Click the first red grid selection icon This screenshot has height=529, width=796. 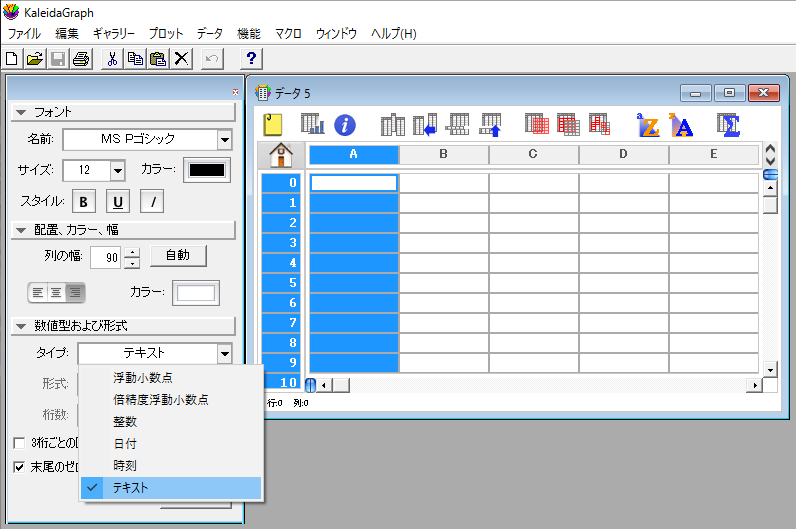(537, 124)
